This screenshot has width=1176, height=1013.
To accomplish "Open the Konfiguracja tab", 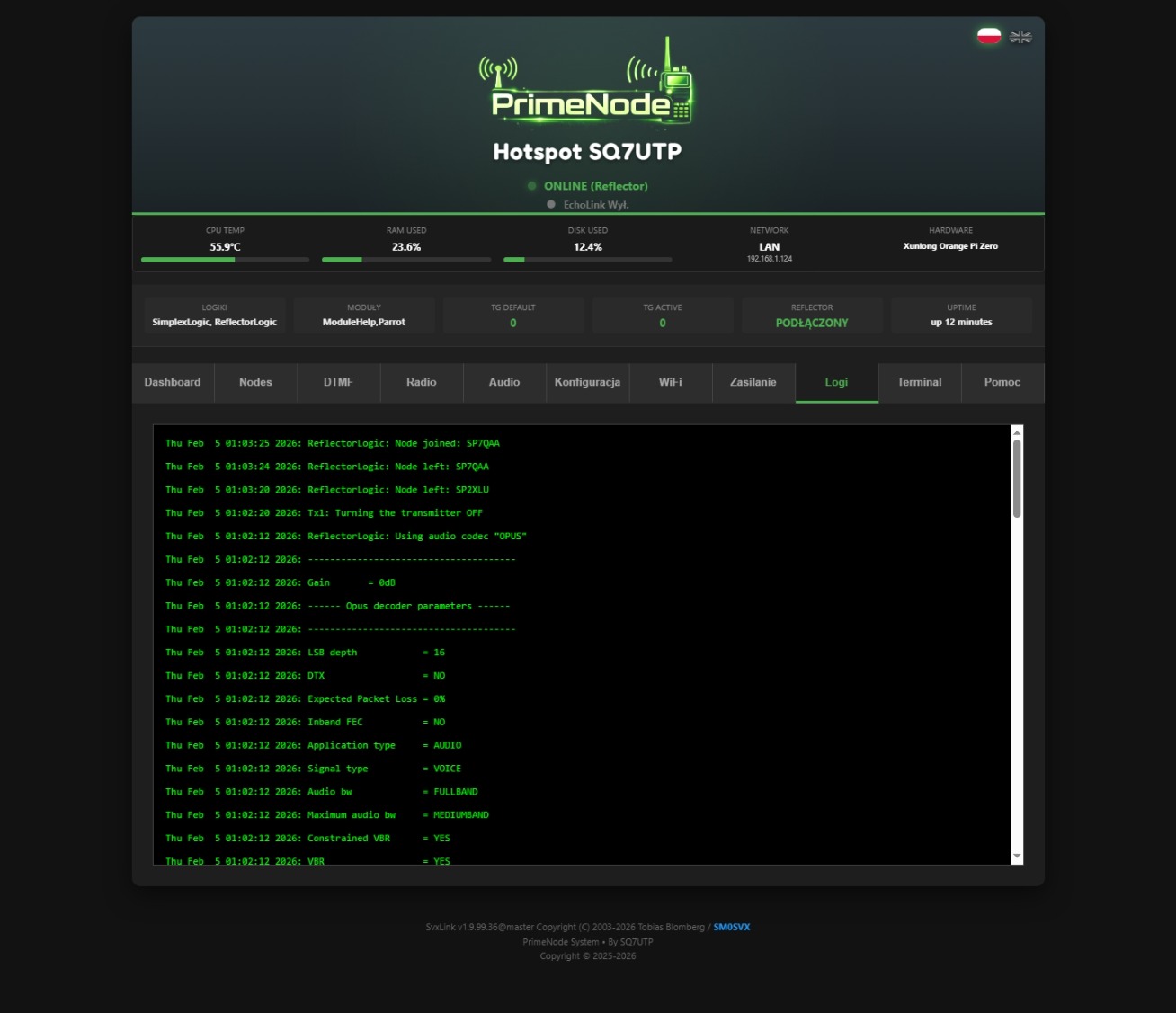I will pos(587,383).
